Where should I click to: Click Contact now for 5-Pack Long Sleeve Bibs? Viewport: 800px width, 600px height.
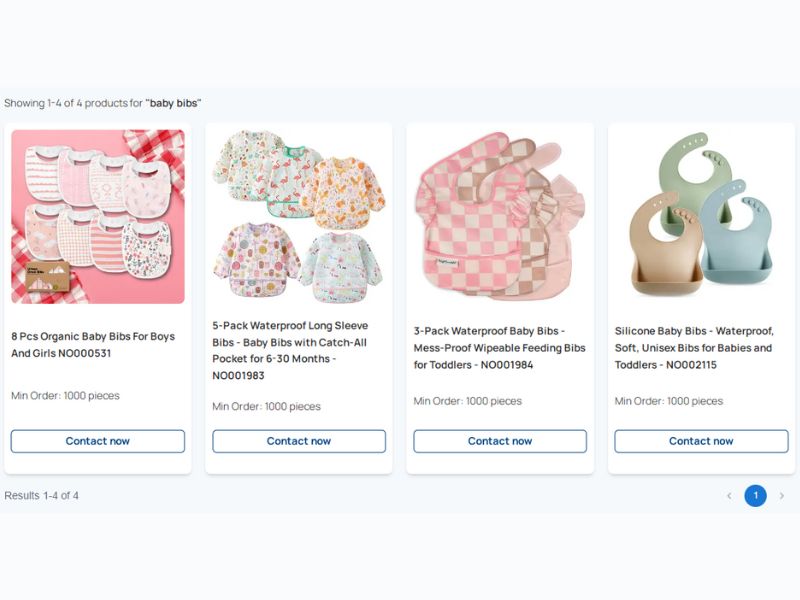click(x=299, y=441)
